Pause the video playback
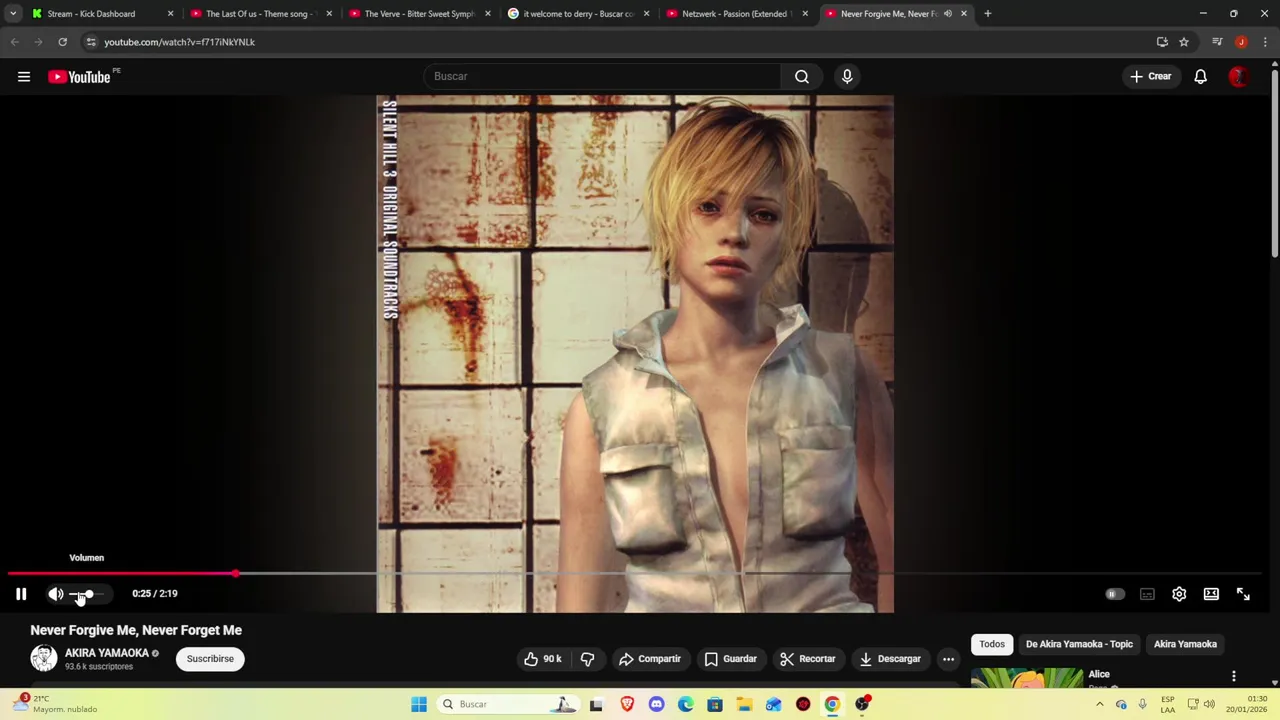The height and width of the screenshot is (720, 1280). (x=21, y=594)
